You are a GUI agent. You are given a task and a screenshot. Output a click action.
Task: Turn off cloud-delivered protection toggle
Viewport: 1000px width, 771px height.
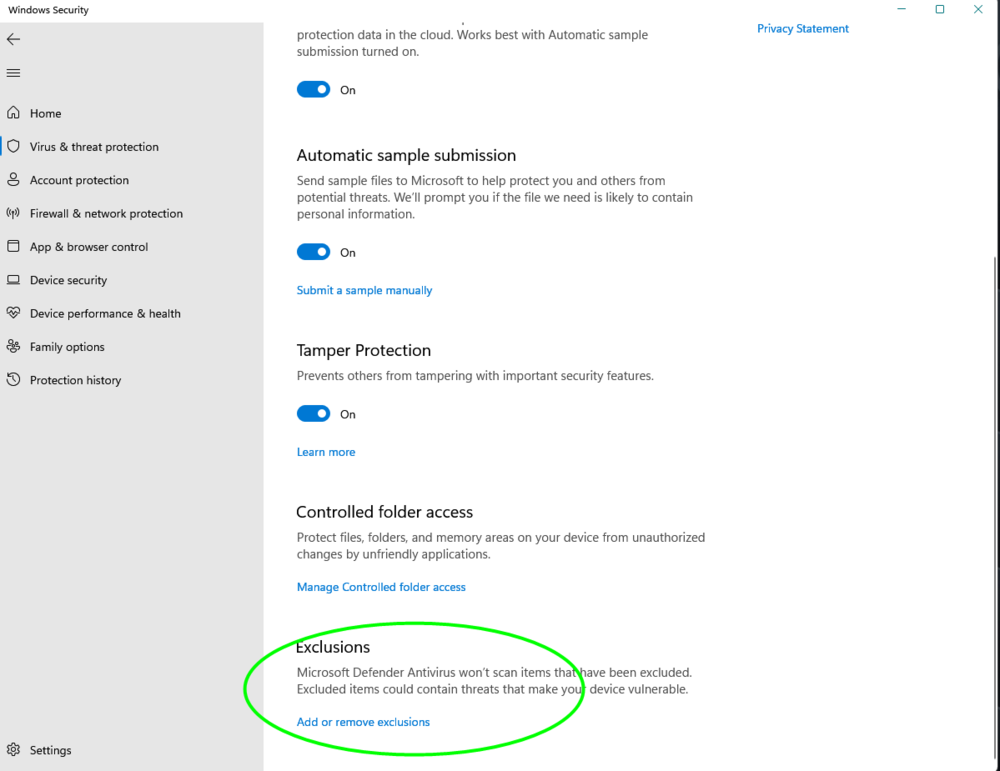click(313, 89)
